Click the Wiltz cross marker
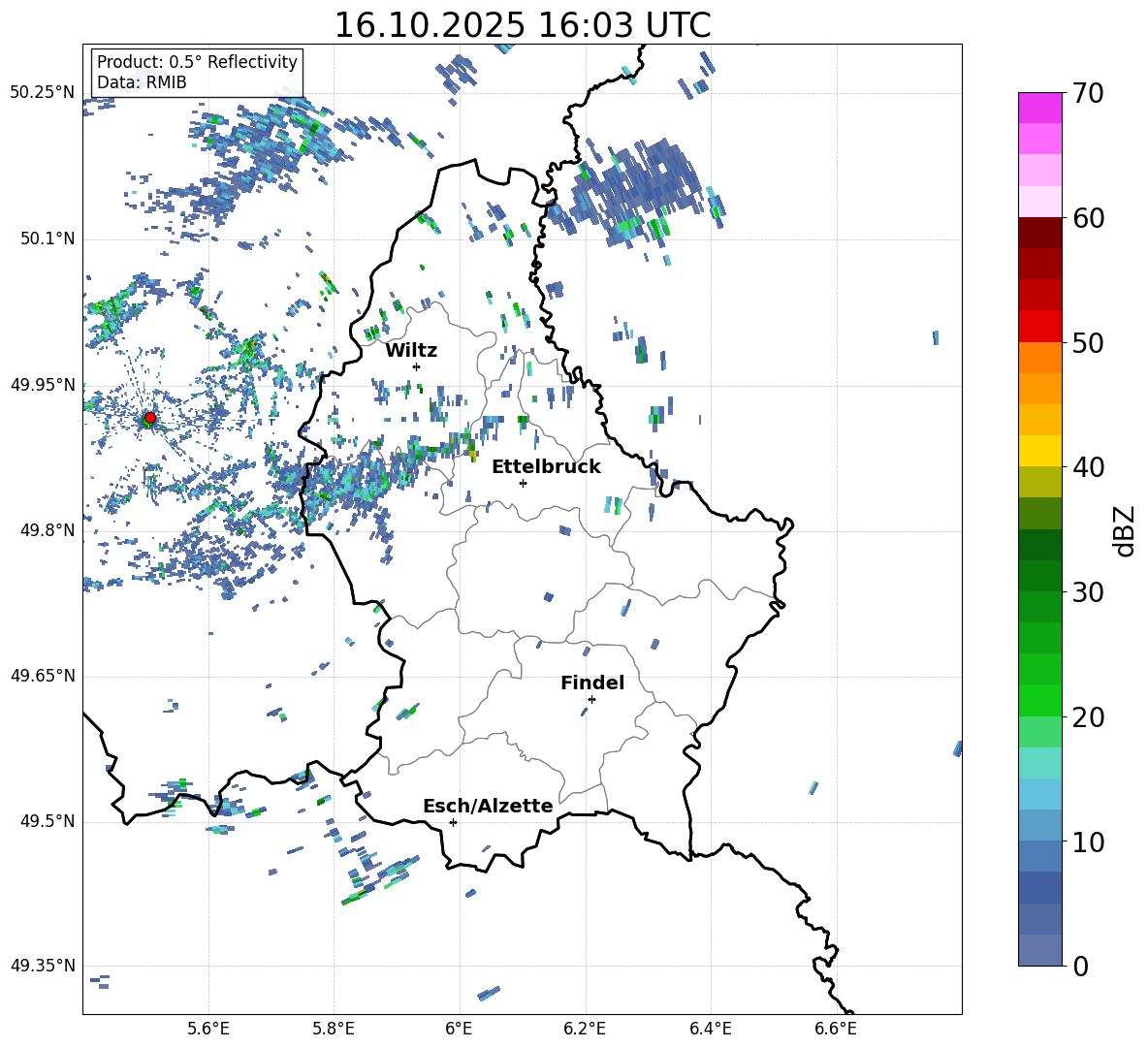The height and width of the screenshot is (1048, 1148). pyautogui.click(x=416, y=366)
